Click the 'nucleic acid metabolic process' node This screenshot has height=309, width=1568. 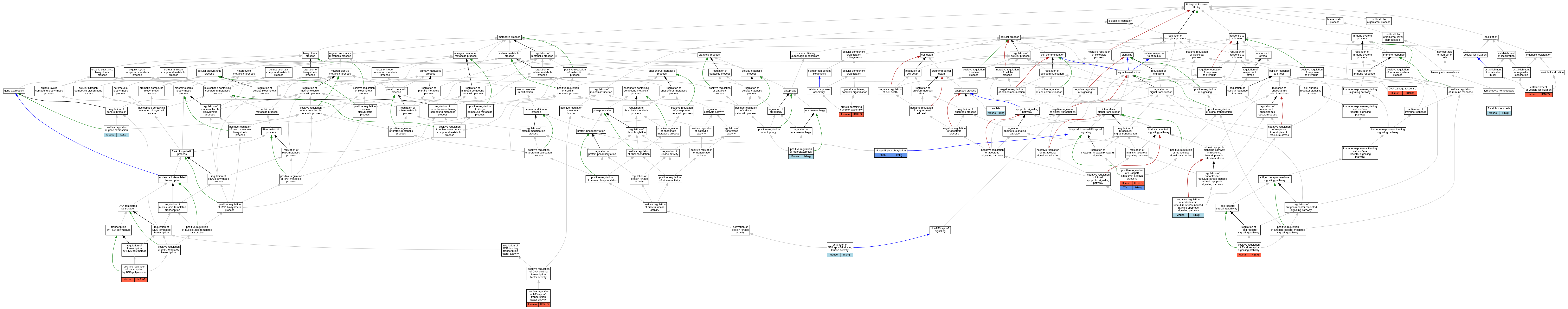(x=267, y=111)
